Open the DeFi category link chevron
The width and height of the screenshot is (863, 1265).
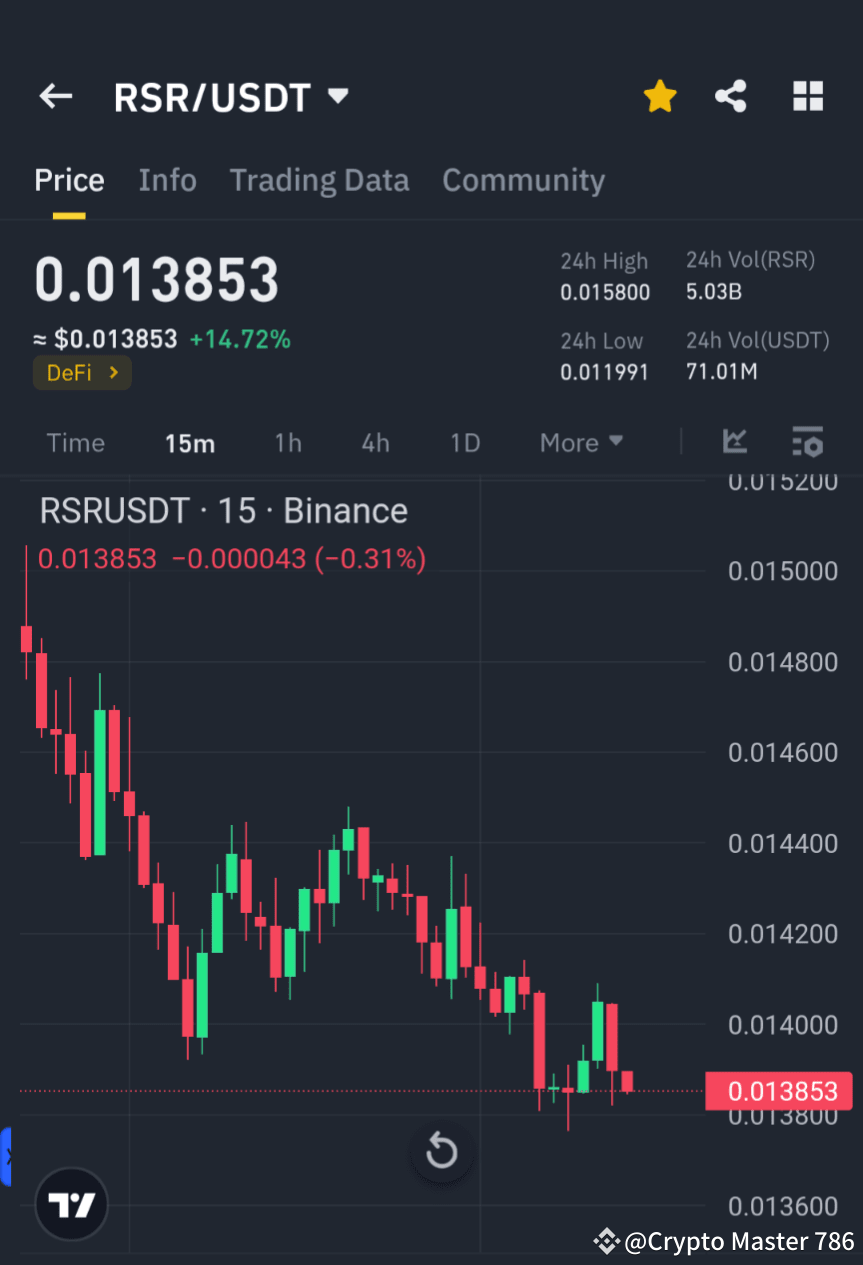click(x=113, y=372)
